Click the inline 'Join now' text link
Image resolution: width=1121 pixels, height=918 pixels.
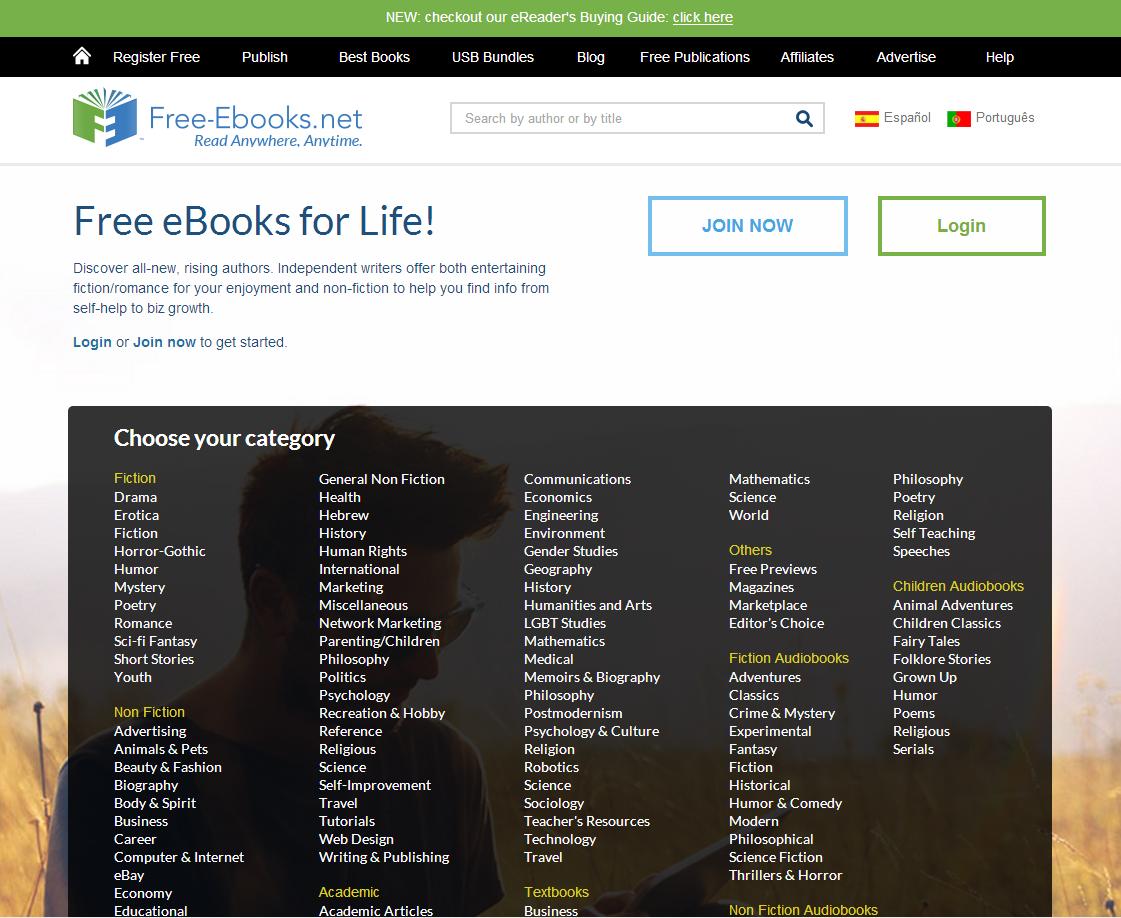click(164, 342)
